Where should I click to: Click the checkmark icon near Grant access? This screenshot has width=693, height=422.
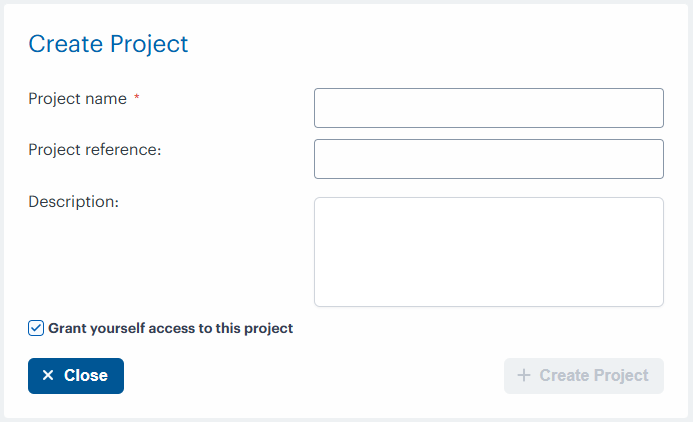[36, 328]
